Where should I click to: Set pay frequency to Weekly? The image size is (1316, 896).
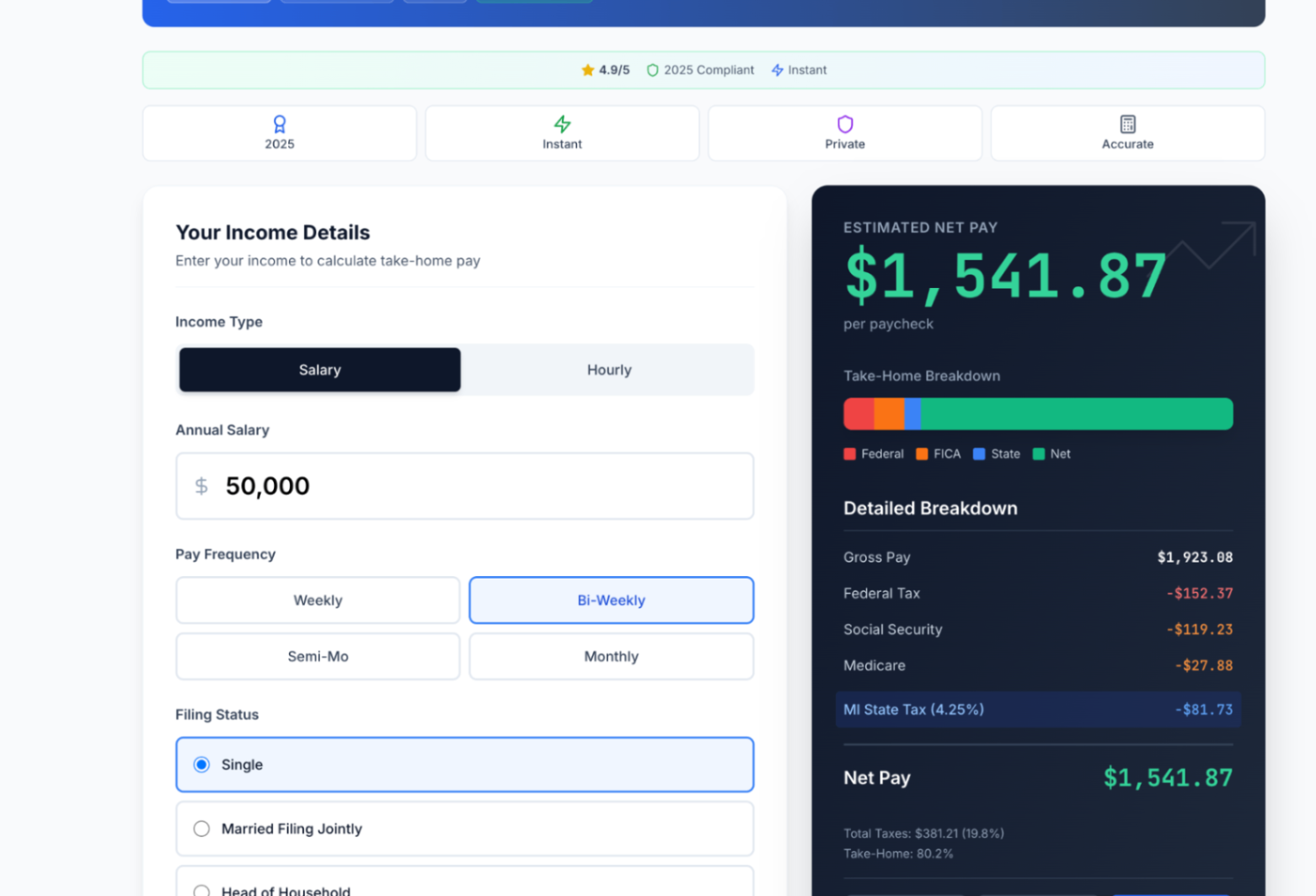[x=318, y=600]
